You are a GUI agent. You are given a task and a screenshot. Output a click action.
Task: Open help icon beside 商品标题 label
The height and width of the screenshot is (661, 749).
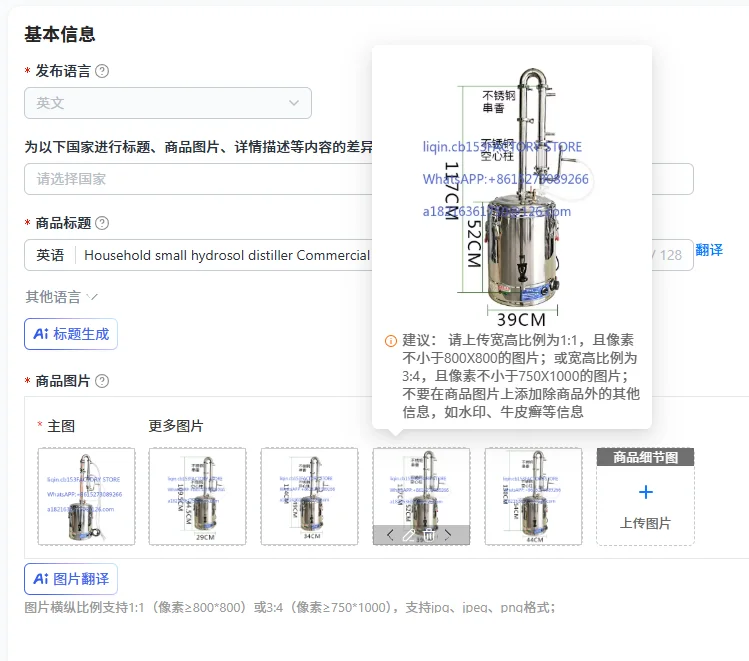pos(102,223)
